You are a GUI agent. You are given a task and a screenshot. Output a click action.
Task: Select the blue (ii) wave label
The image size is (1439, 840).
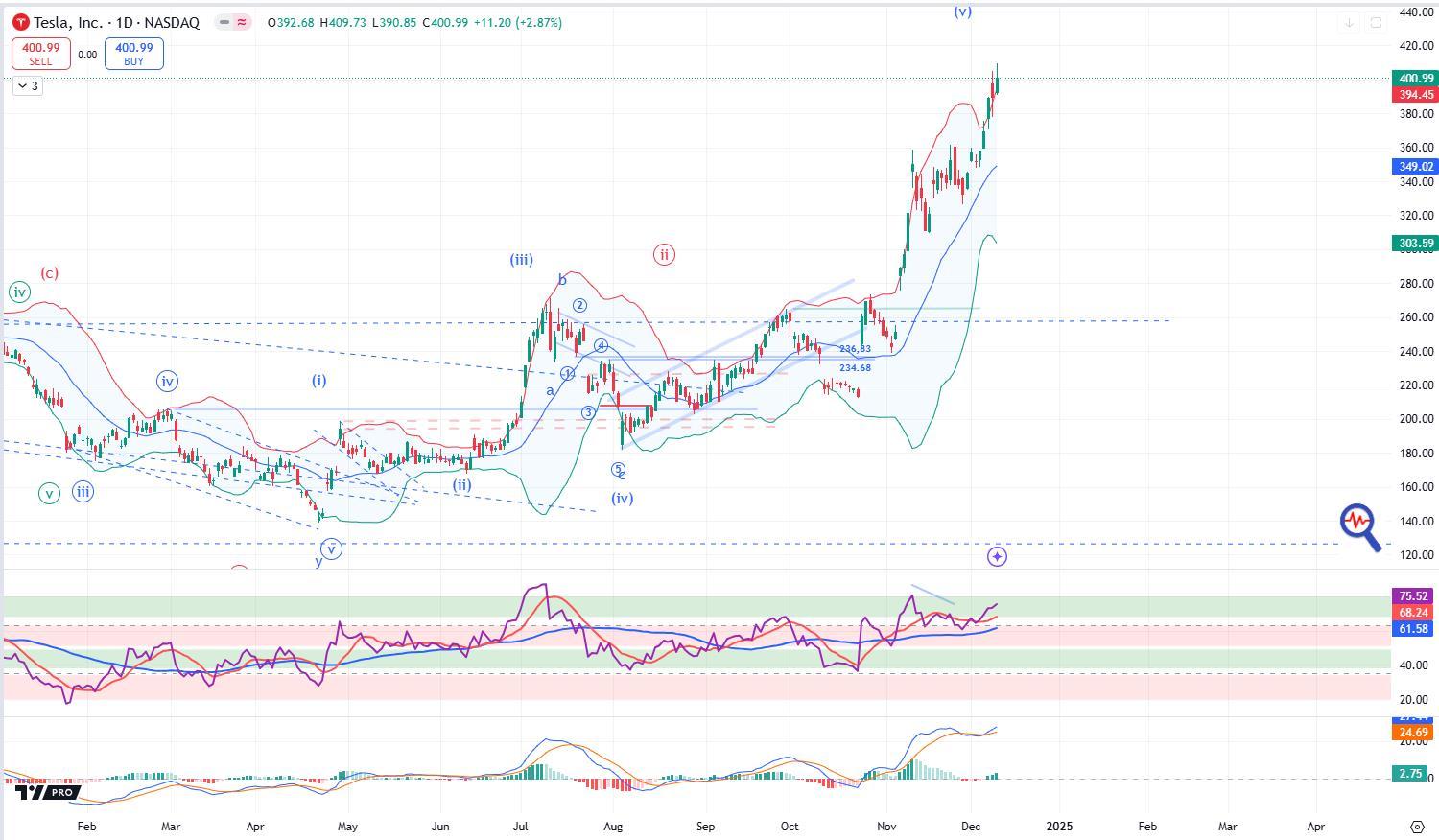pyautogui.click(x=462, y=485)
